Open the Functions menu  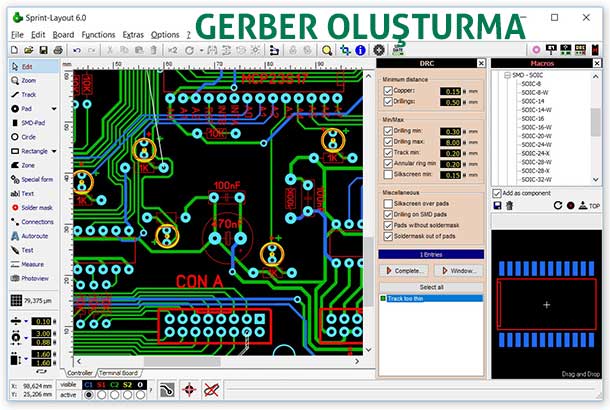(x=98, y=35)
